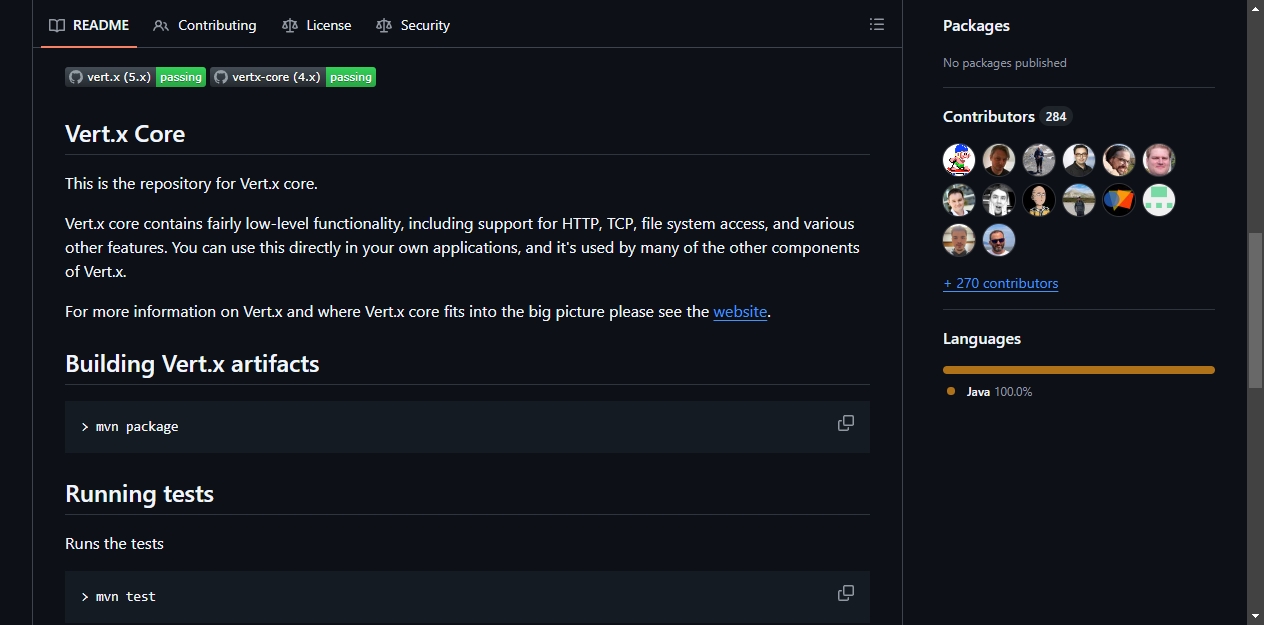This screenshot has width=1264, height=625.
Task: Open the black-and-white photo contributor avatar
Action: [x=999, y=200]
